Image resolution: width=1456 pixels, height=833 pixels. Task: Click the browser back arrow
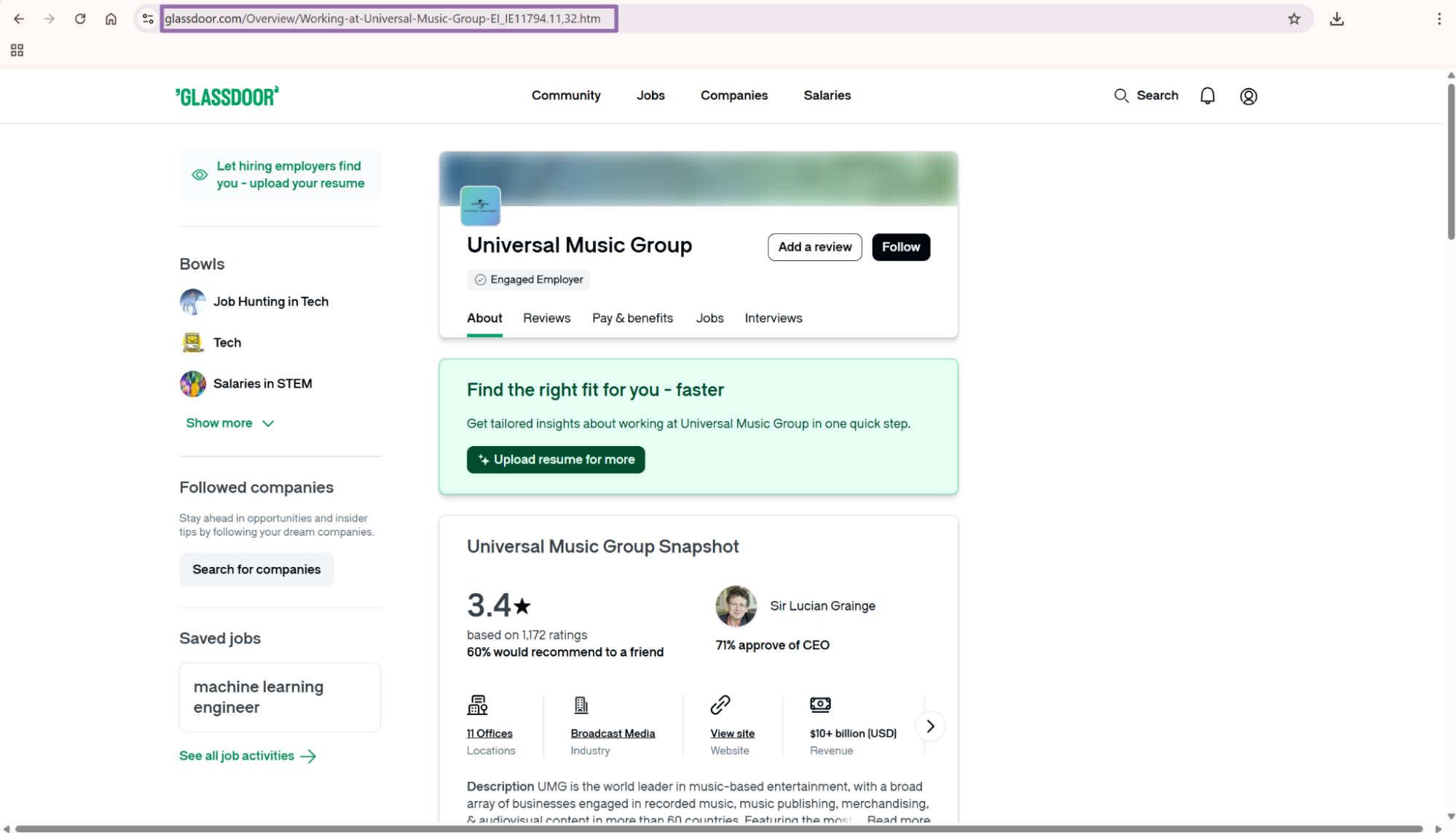pyautogui.click(x=19, y=19)
